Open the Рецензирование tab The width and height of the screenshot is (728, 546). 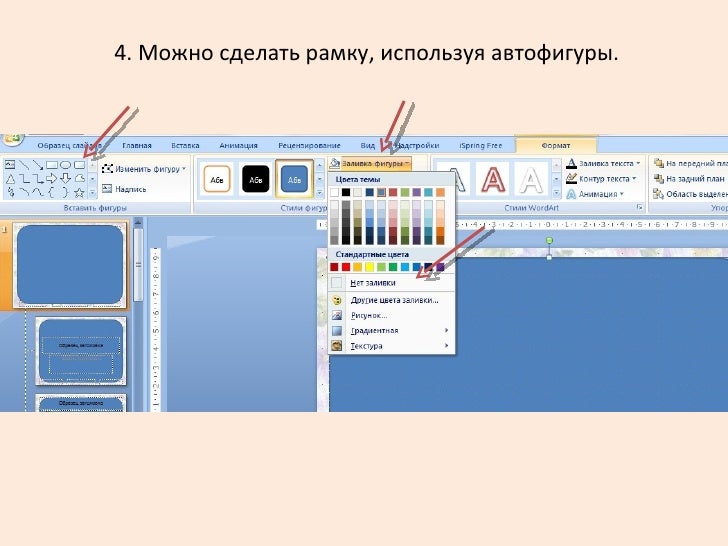pos(309,145)
